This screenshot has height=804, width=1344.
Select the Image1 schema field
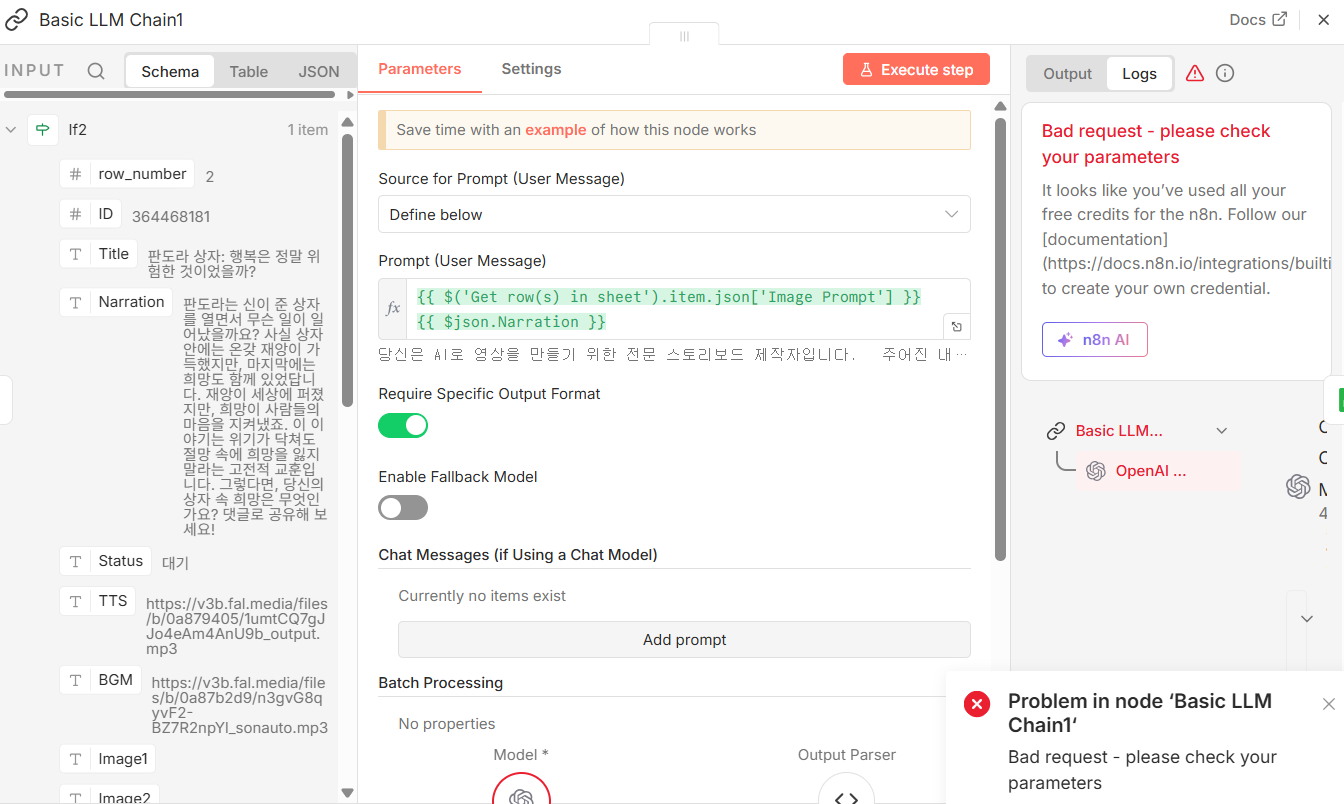coord(108,759)
